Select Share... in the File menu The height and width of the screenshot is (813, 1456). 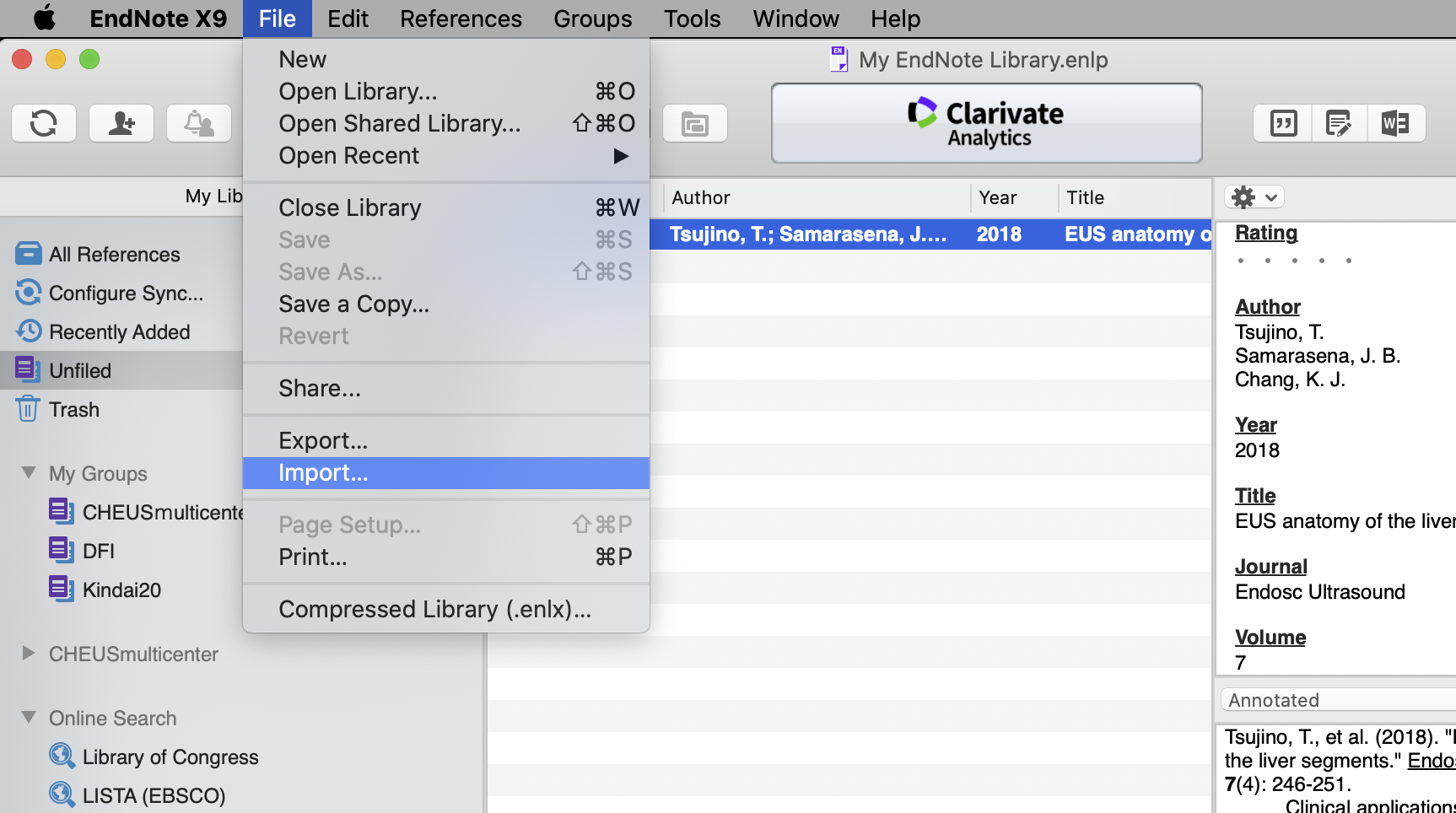click(x=446, y=388)
